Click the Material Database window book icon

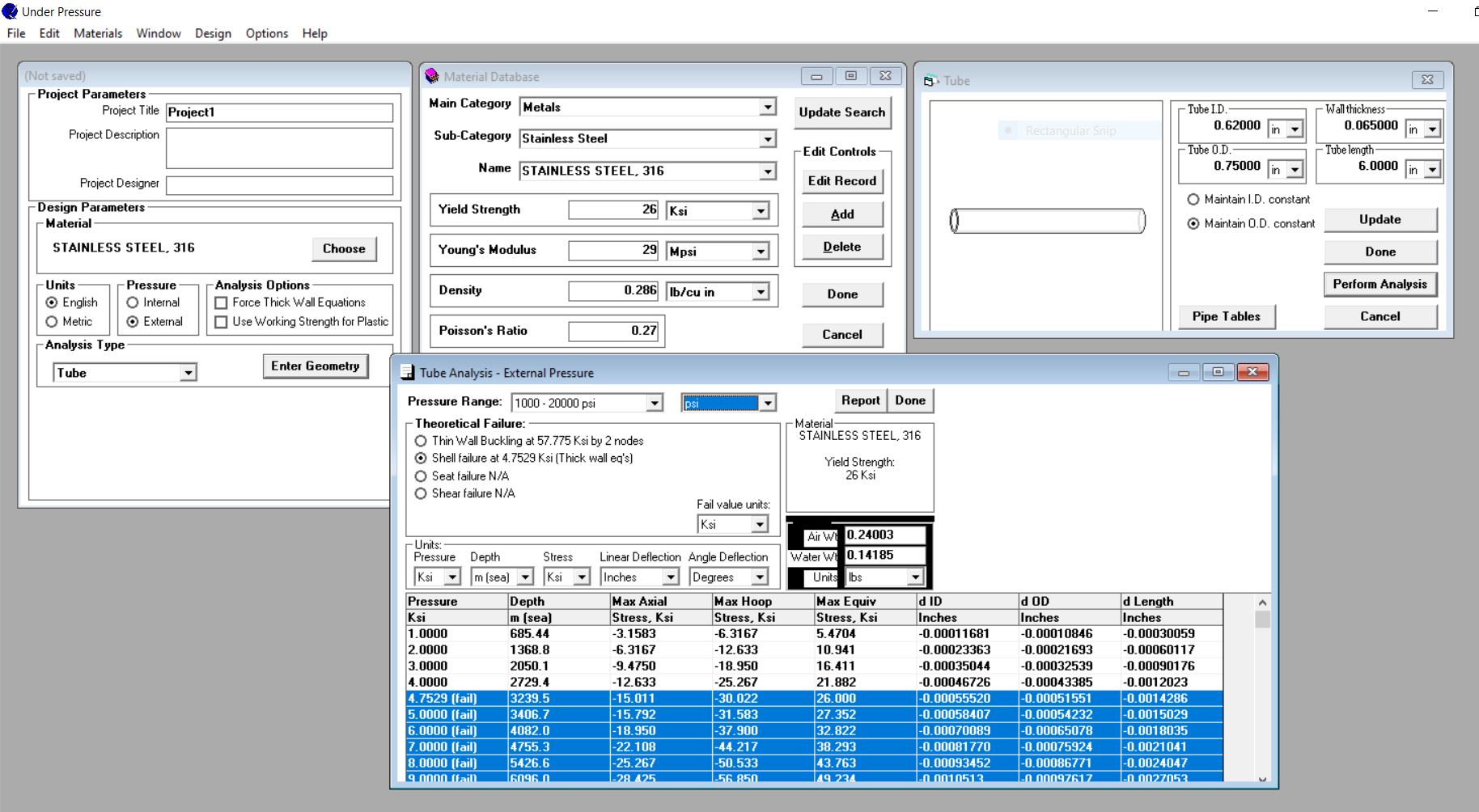(x=432, y=76)
